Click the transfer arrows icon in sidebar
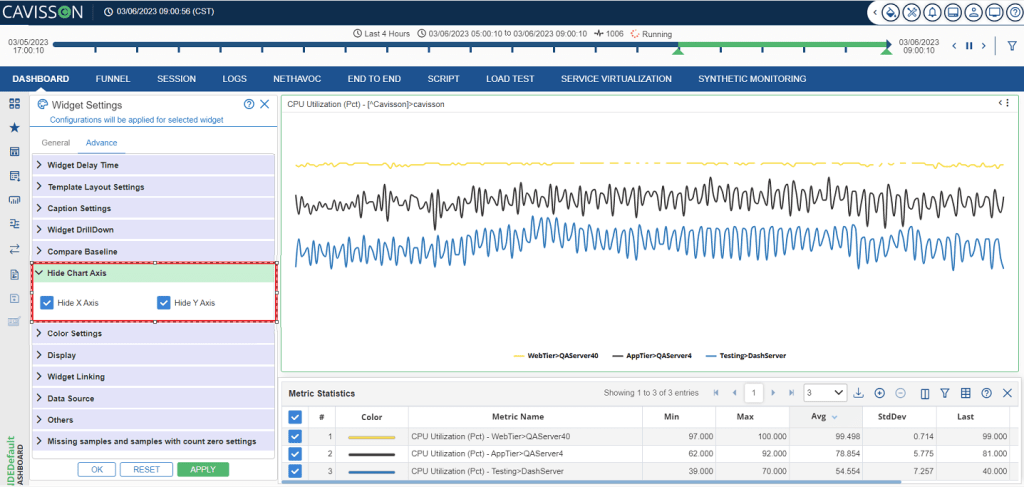This screenshot has width=1024, height=487. coord(14,249)
